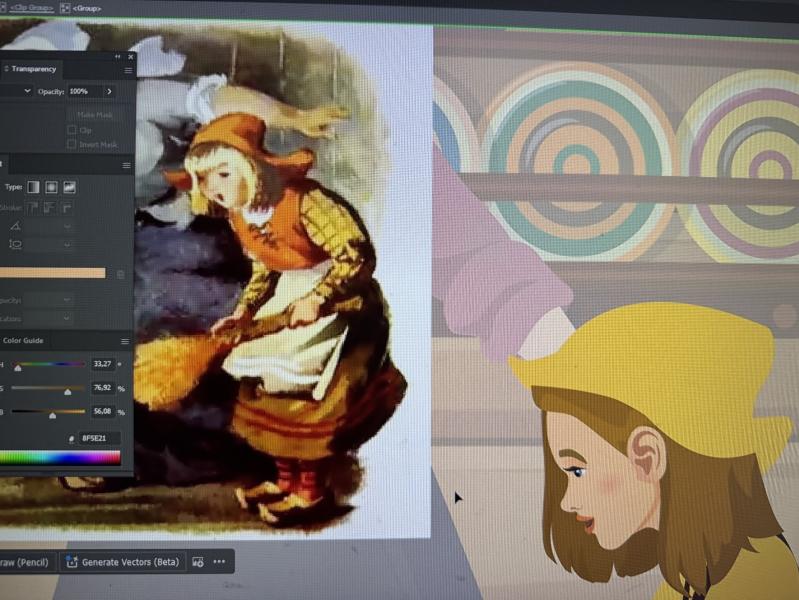This screenshot has height=600, width=799.
Task: Collapse panel using double-arrow icon
Action: pyautogui.click(x=118, y=57)
